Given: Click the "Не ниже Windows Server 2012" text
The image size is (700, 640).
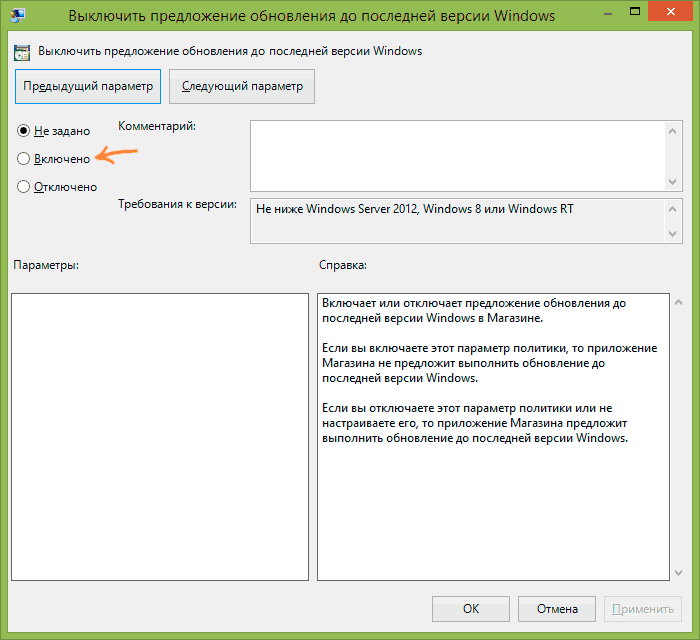Looking at the screenshot, I should [x=415, y=209].
